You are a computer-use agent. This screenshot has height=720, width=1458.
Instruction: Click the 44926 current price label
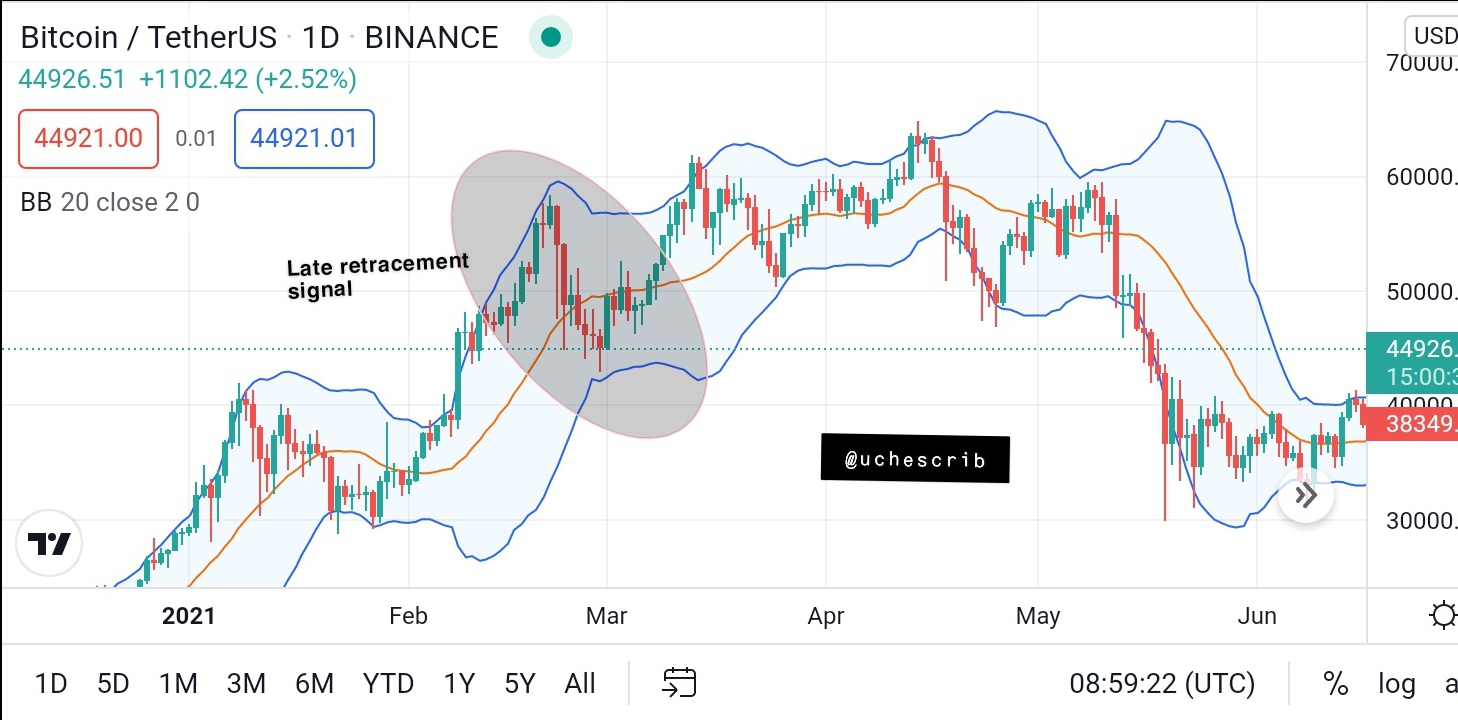pyautogui.click(x=1412, y=363)
